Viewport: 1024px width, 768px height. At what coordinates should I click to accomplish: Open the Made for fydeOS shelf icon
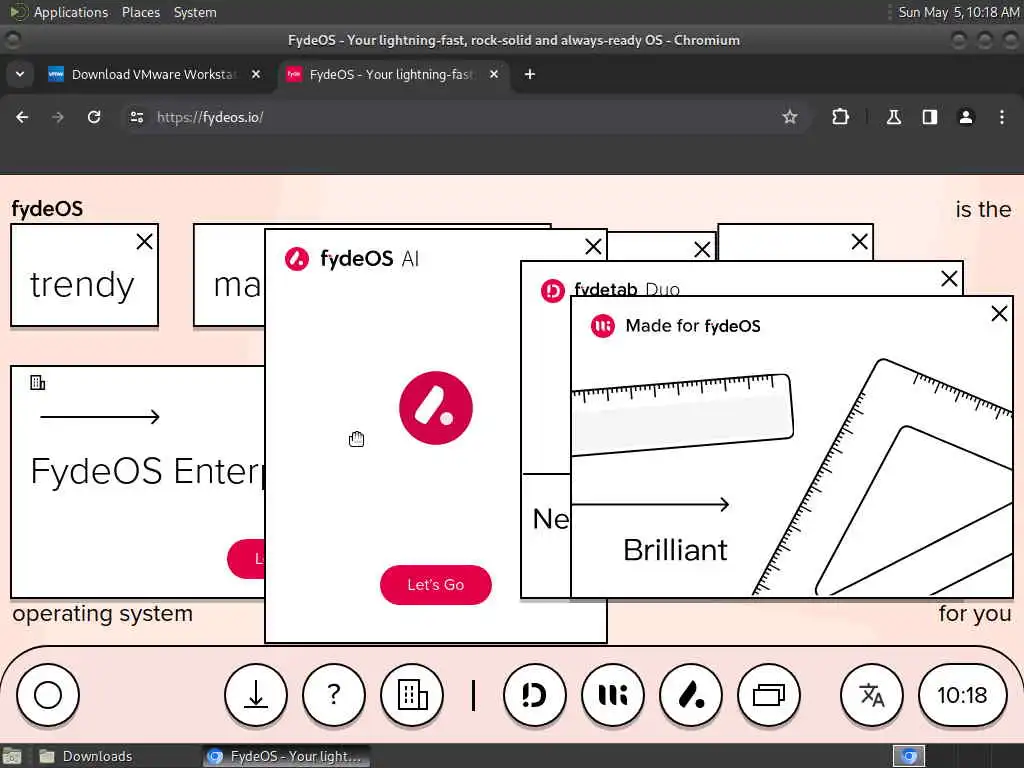coord(613,695)
